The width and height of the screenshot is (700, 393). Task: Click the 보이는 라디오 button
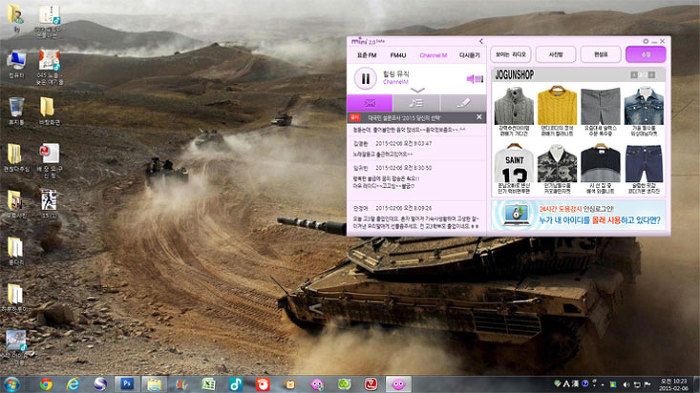[511, 54]
